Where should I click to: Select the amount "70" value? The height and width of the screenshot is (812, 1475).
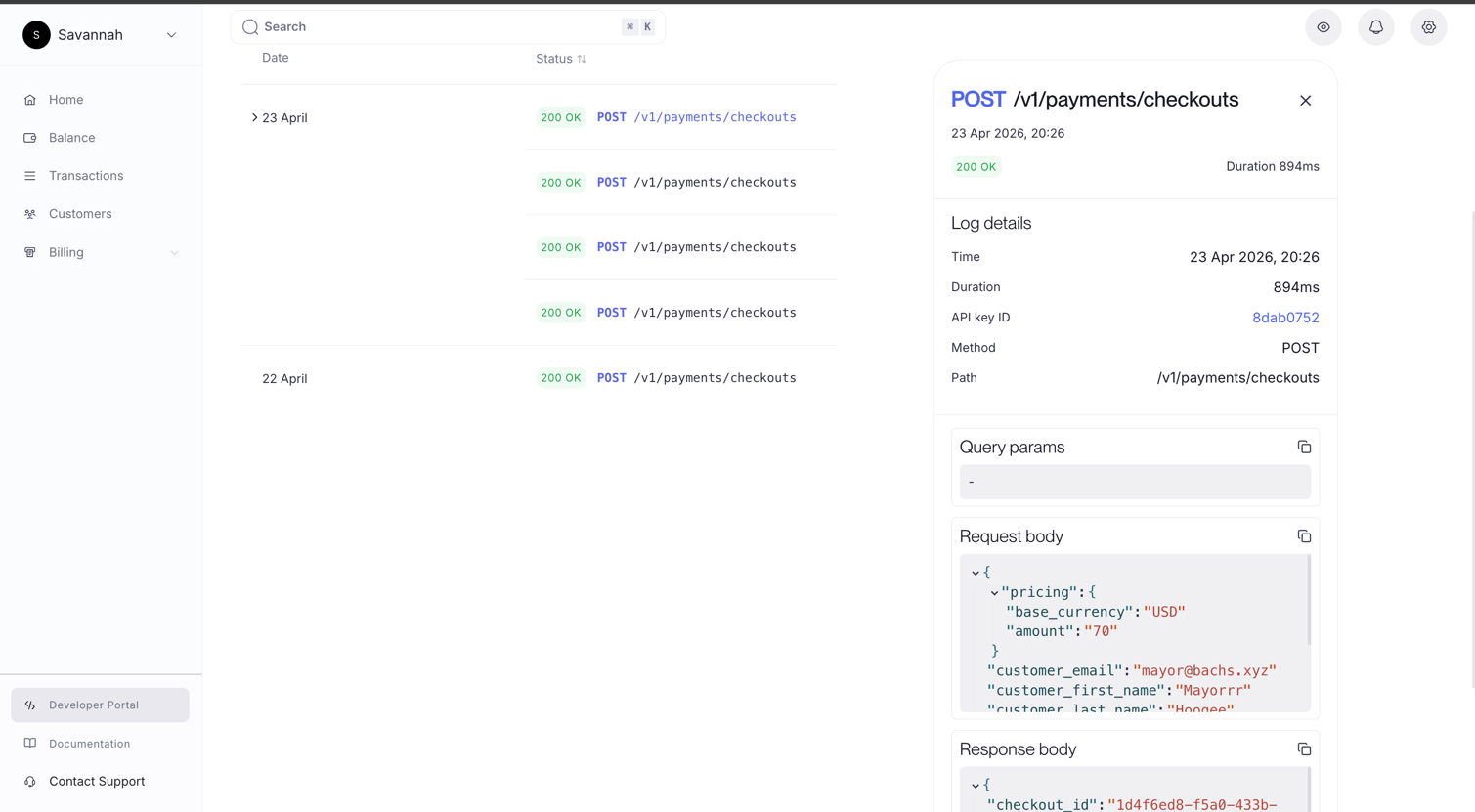1100,631
